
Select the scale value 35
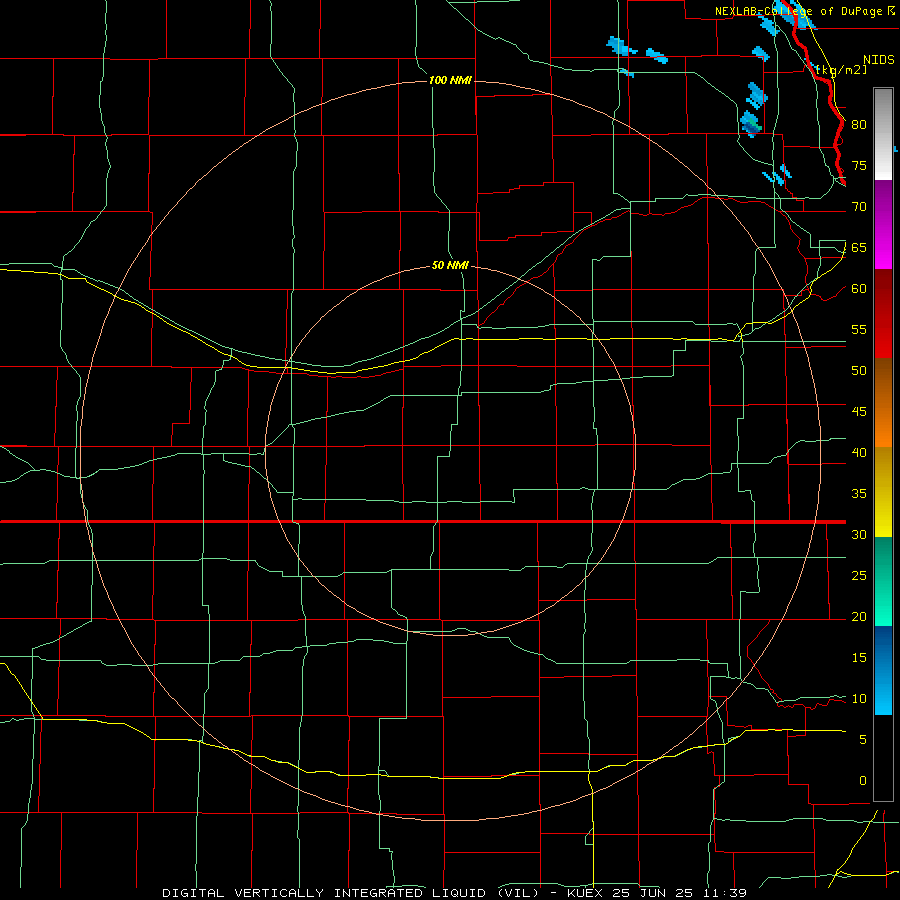coord(859,494)
